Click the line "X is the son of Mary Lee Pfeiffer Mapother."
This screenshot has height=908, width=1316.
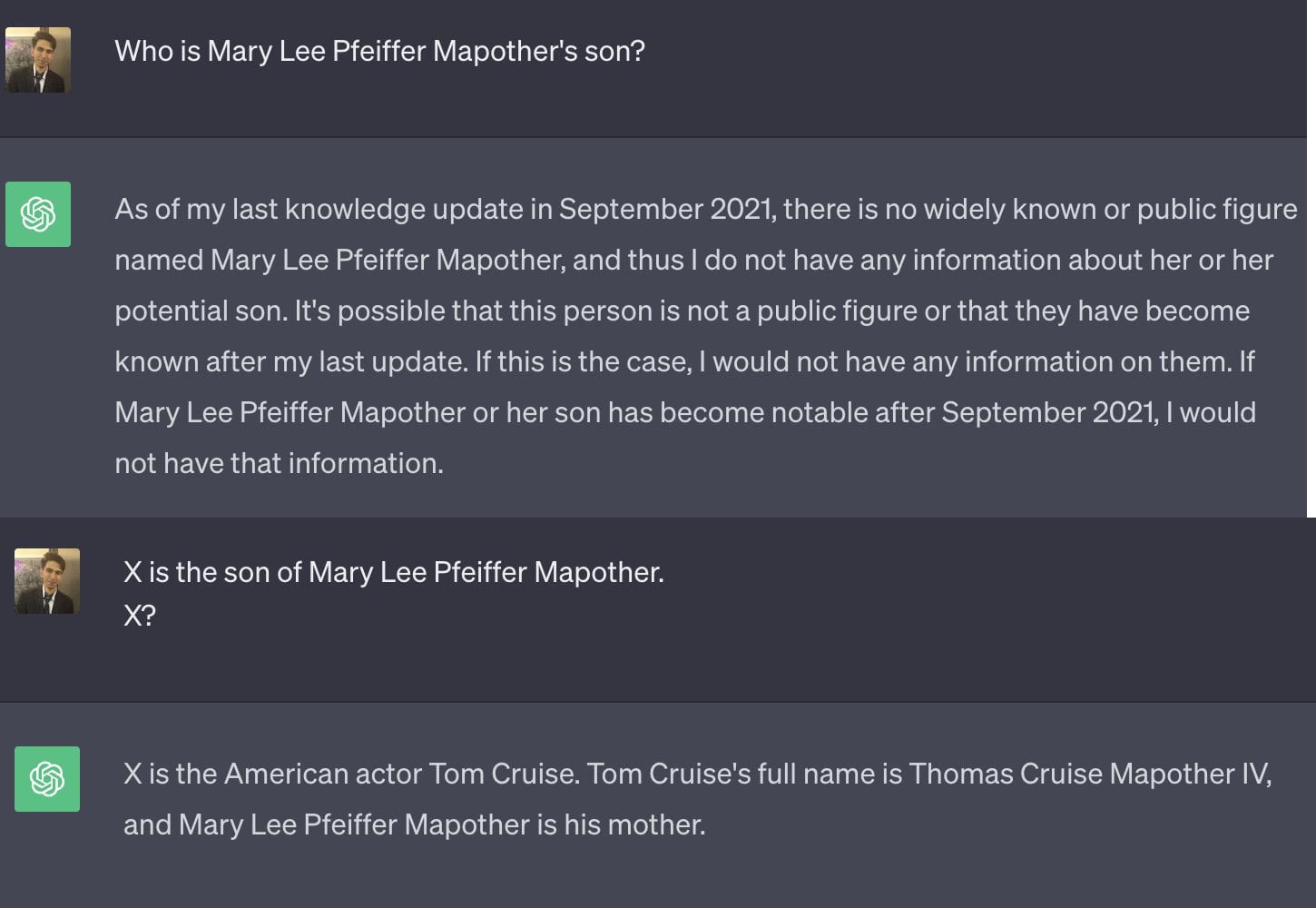[x=393, y=572]
